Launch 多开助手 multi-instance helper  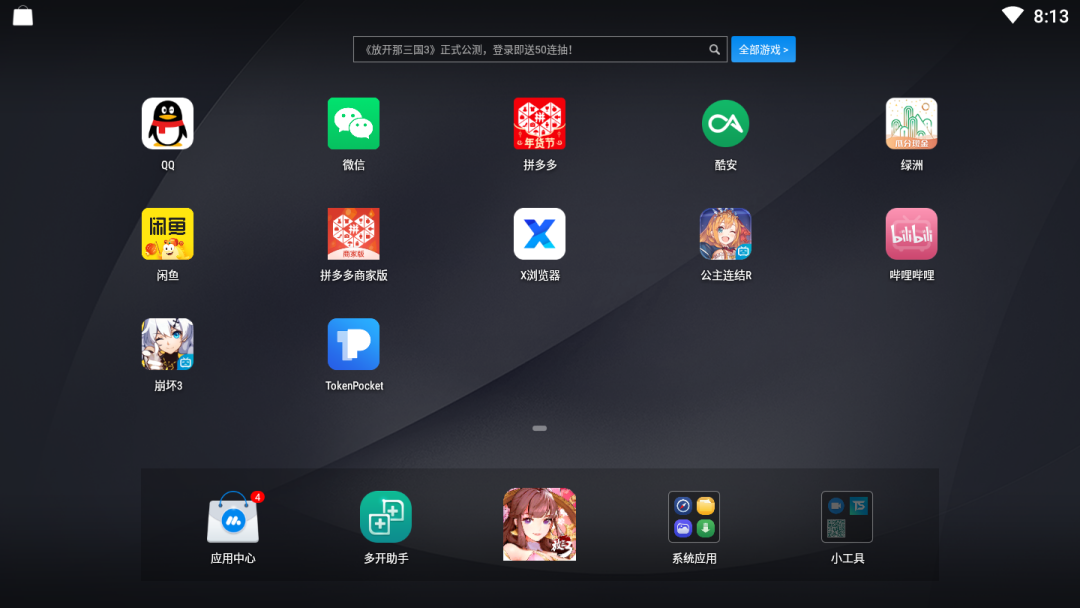point(386,517)
